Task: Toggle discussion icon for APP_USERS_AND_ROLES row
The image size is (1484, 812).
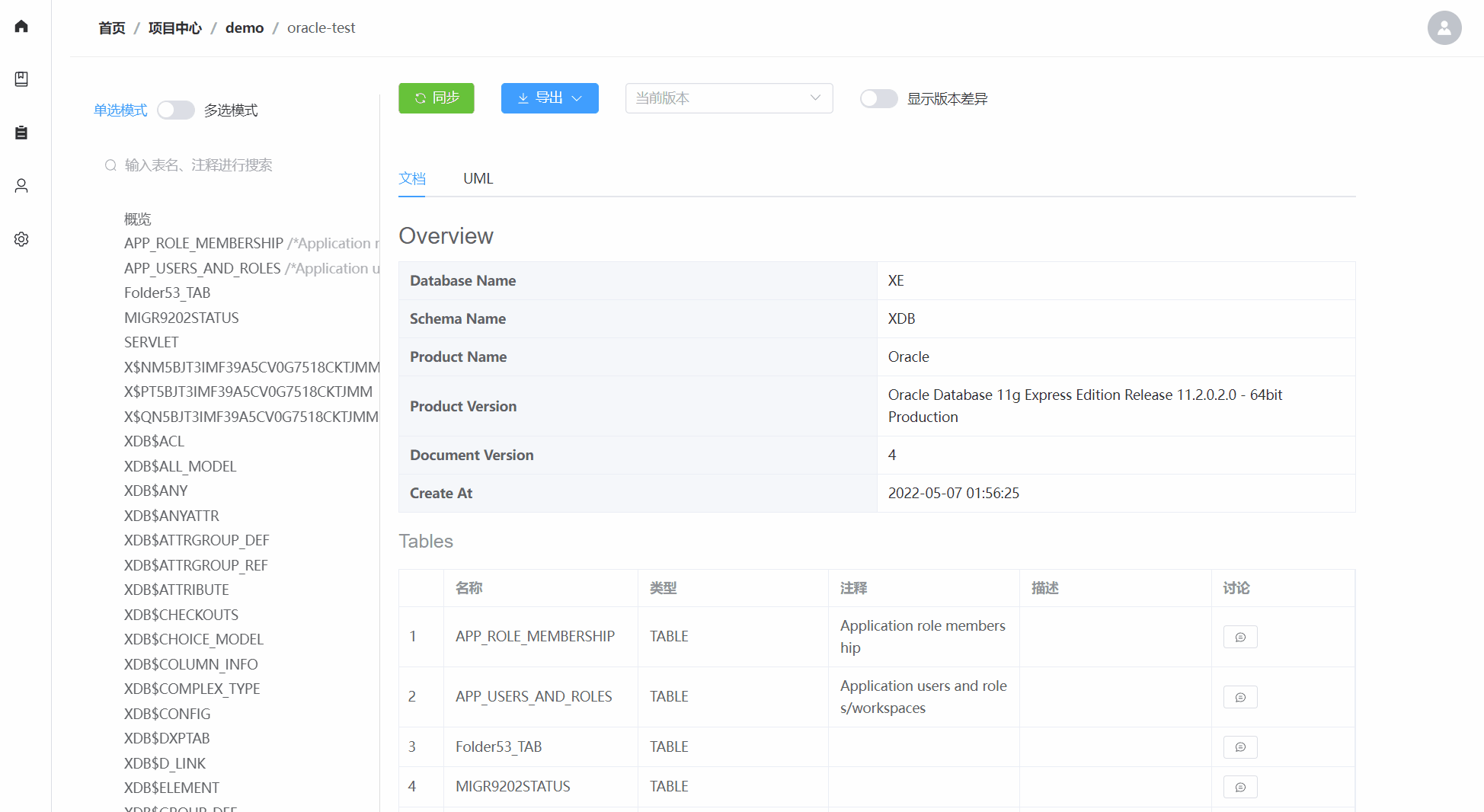Action: [x=1240, y=696]
